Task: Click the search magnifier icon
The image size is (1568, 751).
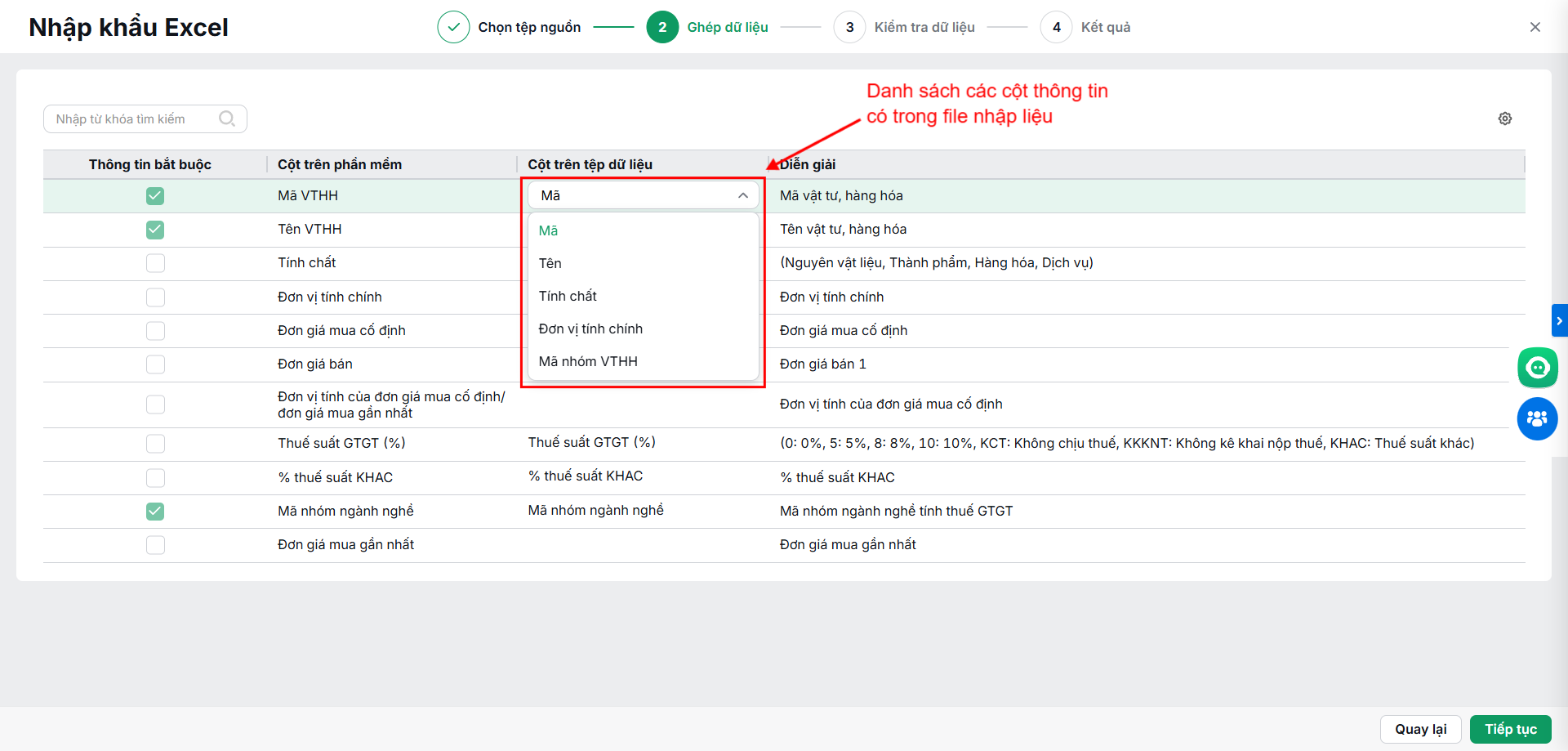Action: pos(227,119)
